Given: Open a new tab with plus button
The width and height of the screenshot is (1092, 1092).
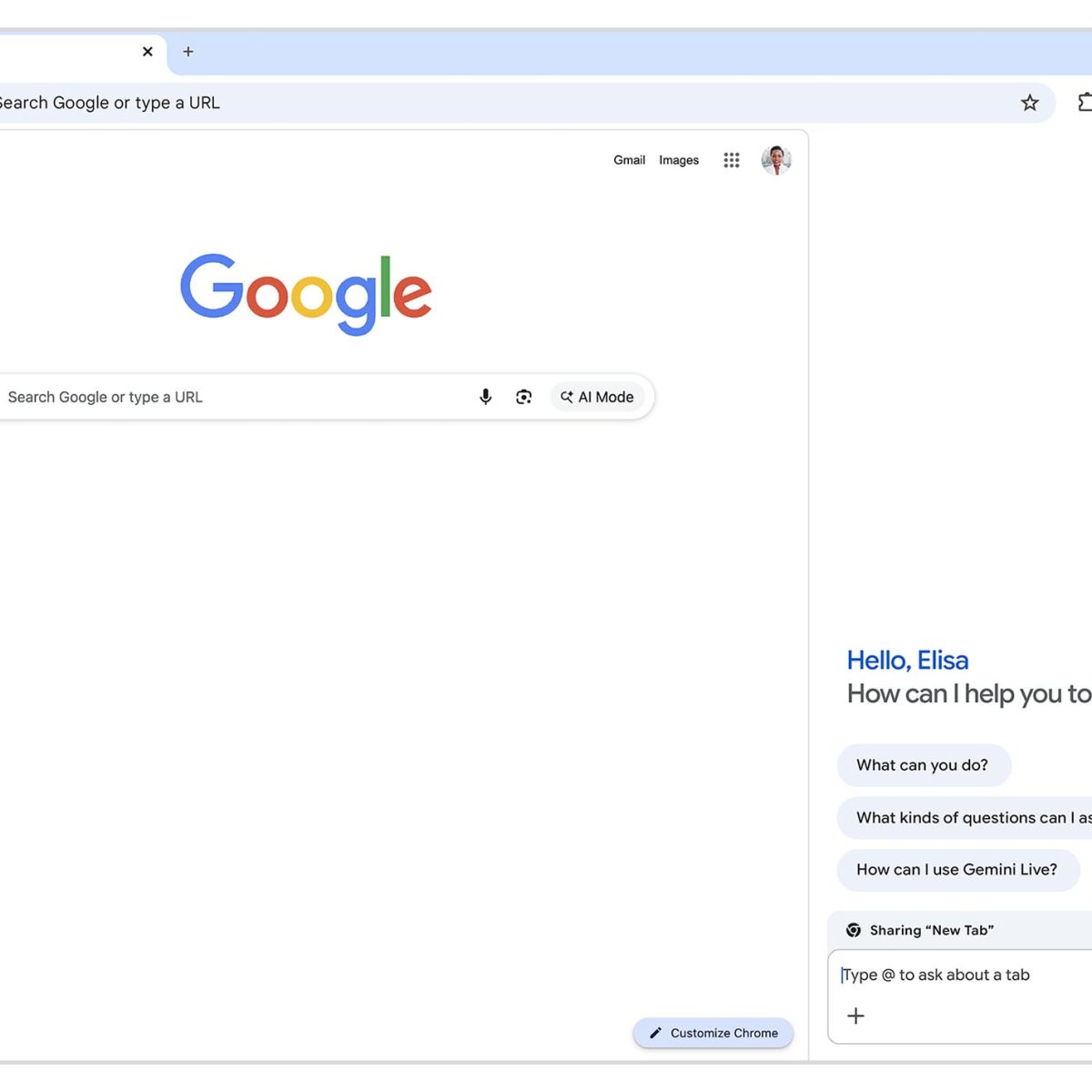Looking at the screenshot, I should click(188, 52).
